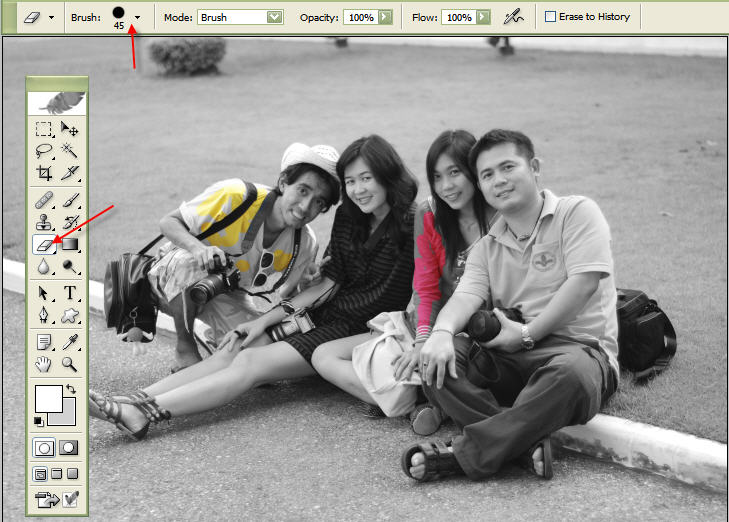Choose Standard Screen Mode
The width and height of the screenshot is (729, 522).
tap(41, 474)
